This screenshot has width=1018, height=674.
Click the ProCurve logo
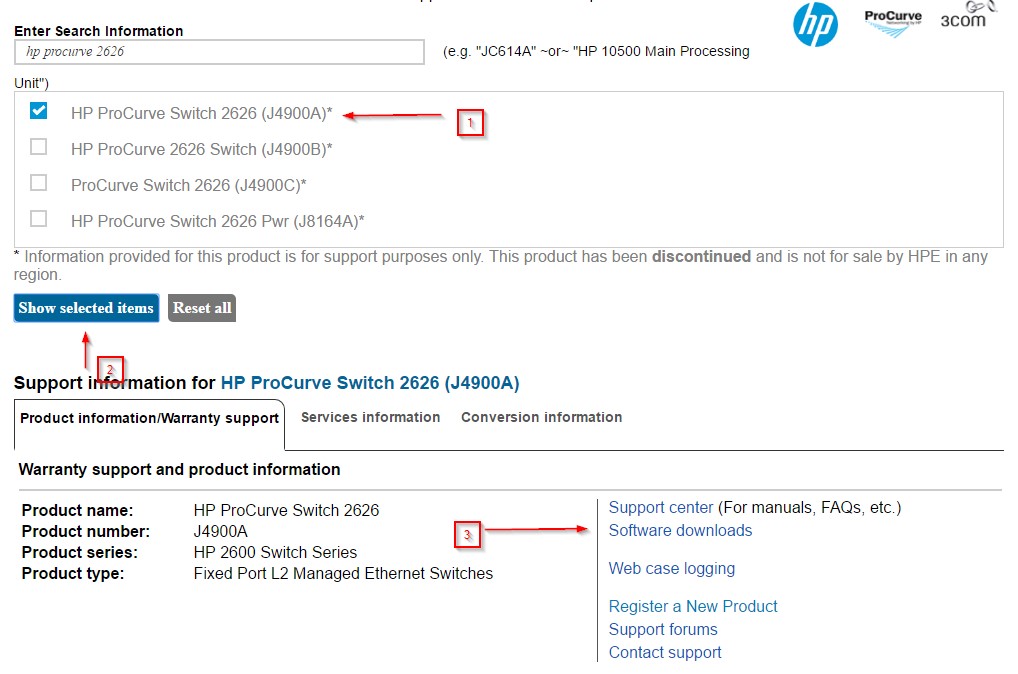893,23
